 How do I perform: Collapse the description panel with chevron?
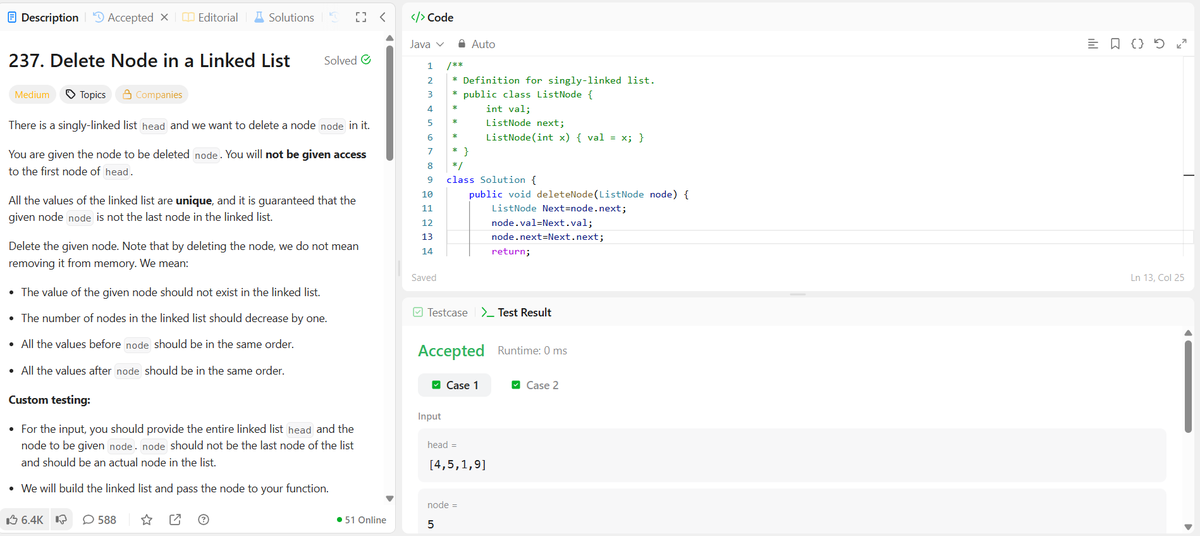coord(381,17)
